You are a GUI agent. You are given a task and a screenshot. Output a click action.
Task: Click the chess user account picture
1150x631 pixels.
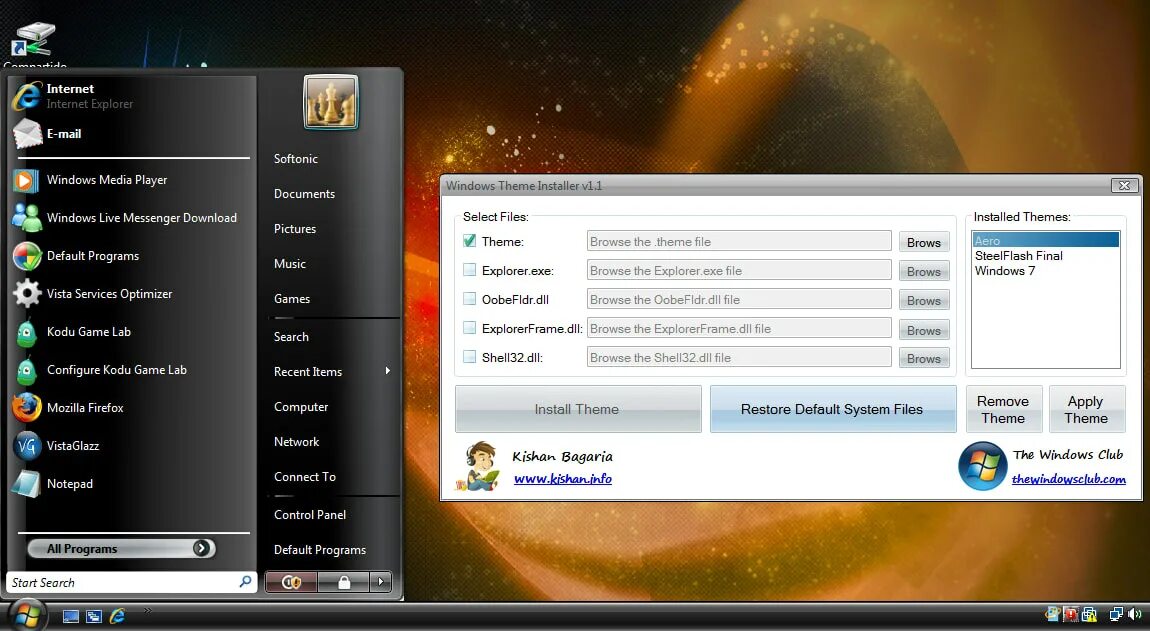point(331,102)
